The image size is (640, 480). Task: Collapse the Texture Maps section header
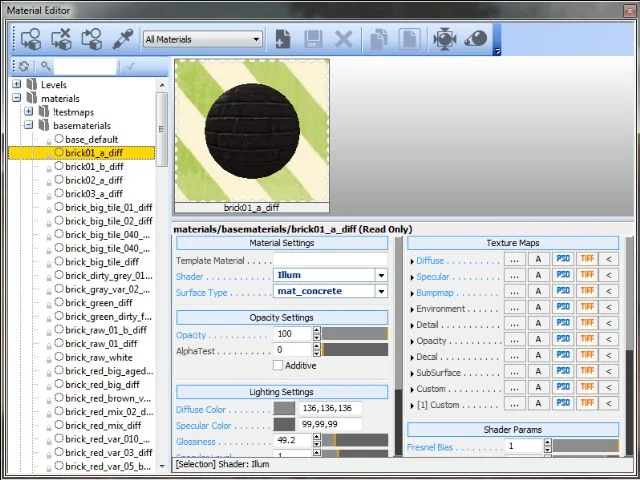click(513, 243)
